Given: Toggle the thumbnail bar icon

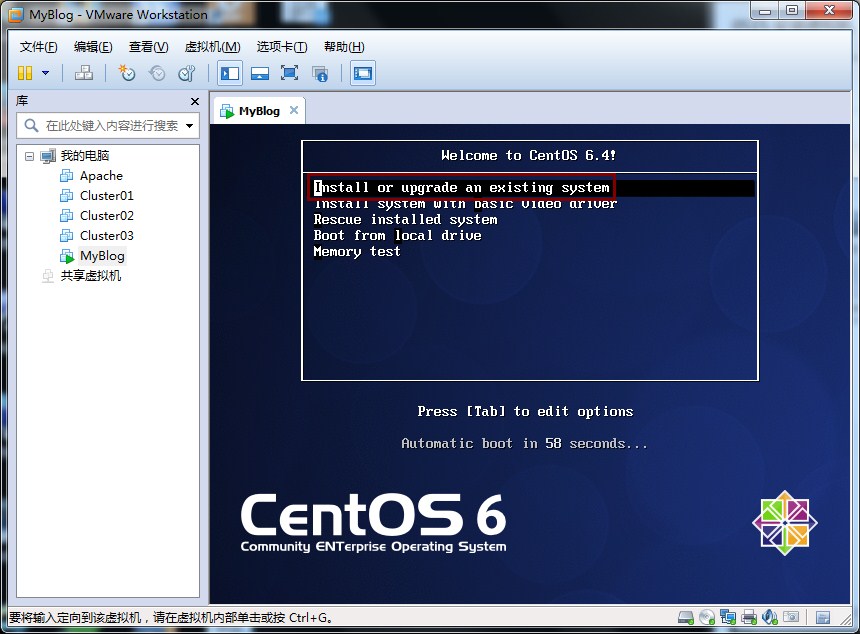Looking at the screenshot, I should point(259,73).
